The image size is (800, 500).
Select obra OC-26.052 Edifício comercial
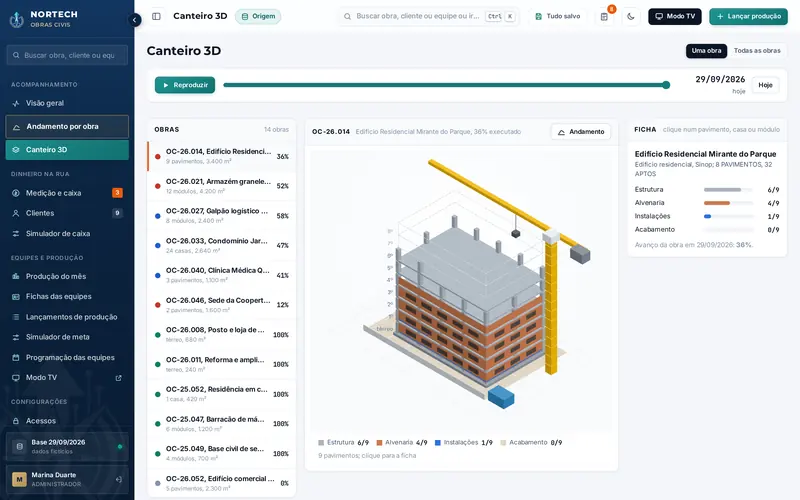(221, 483)
